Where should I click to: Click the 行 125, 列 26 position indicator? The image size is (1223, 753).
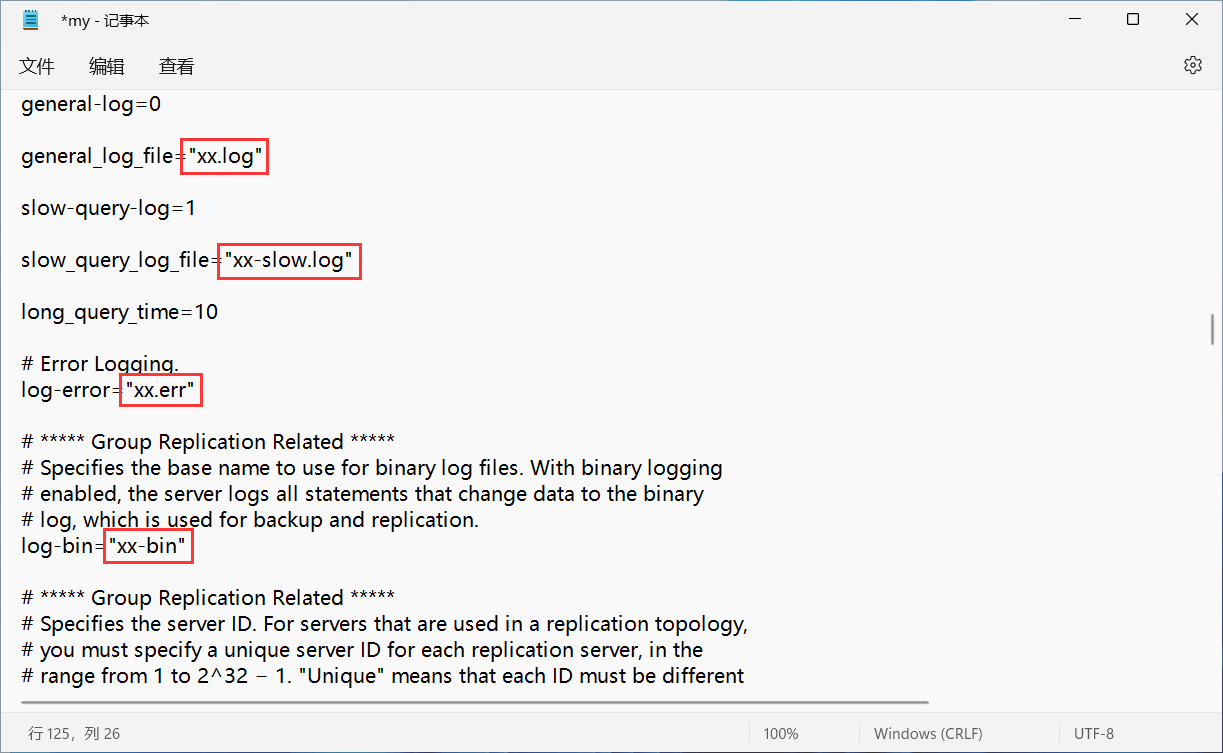[x=74, y=733]
